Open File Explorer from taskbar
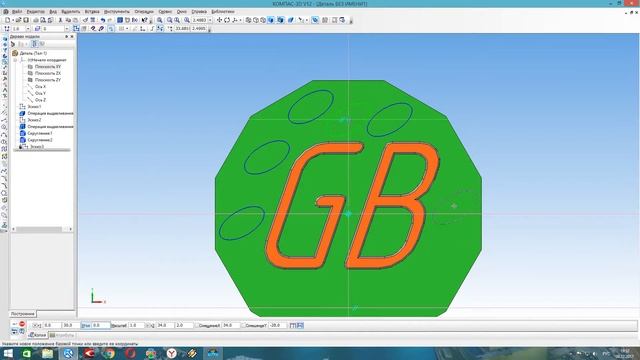The height and width of the screenshot is (360, 640). tap(47, 353)
